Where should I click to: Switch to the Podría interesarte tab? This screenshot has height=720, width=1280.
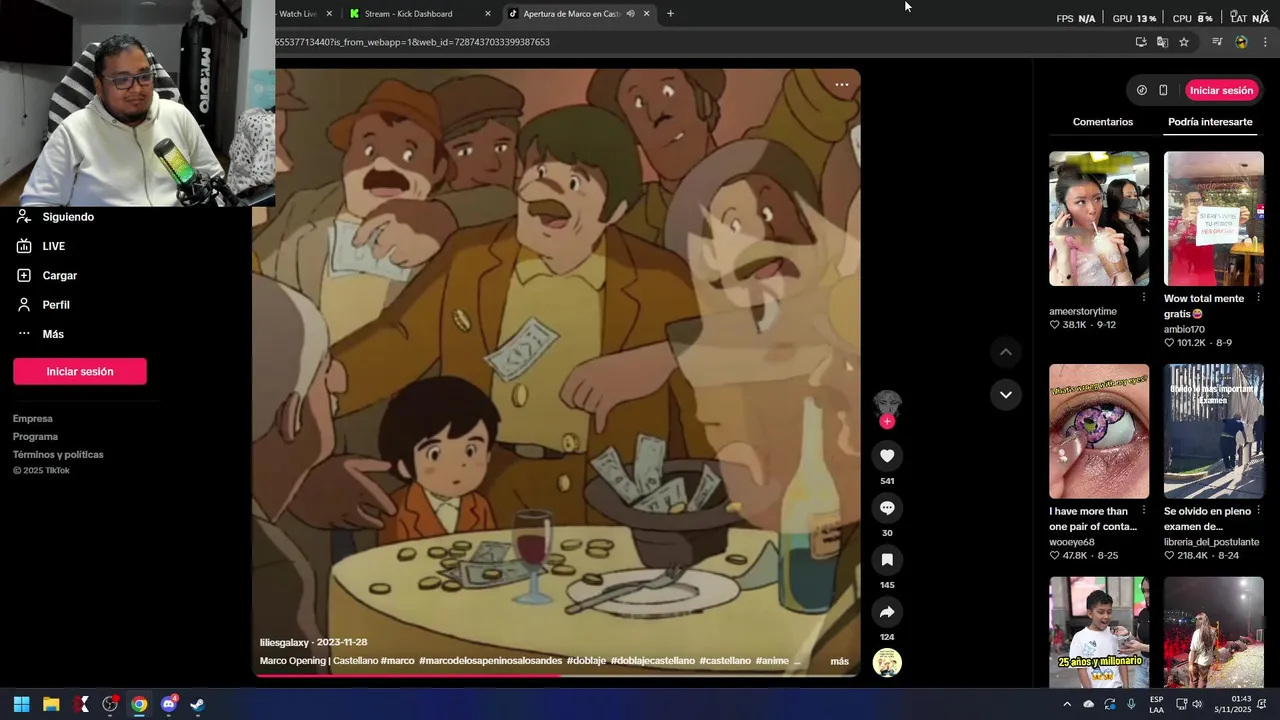1210,122
